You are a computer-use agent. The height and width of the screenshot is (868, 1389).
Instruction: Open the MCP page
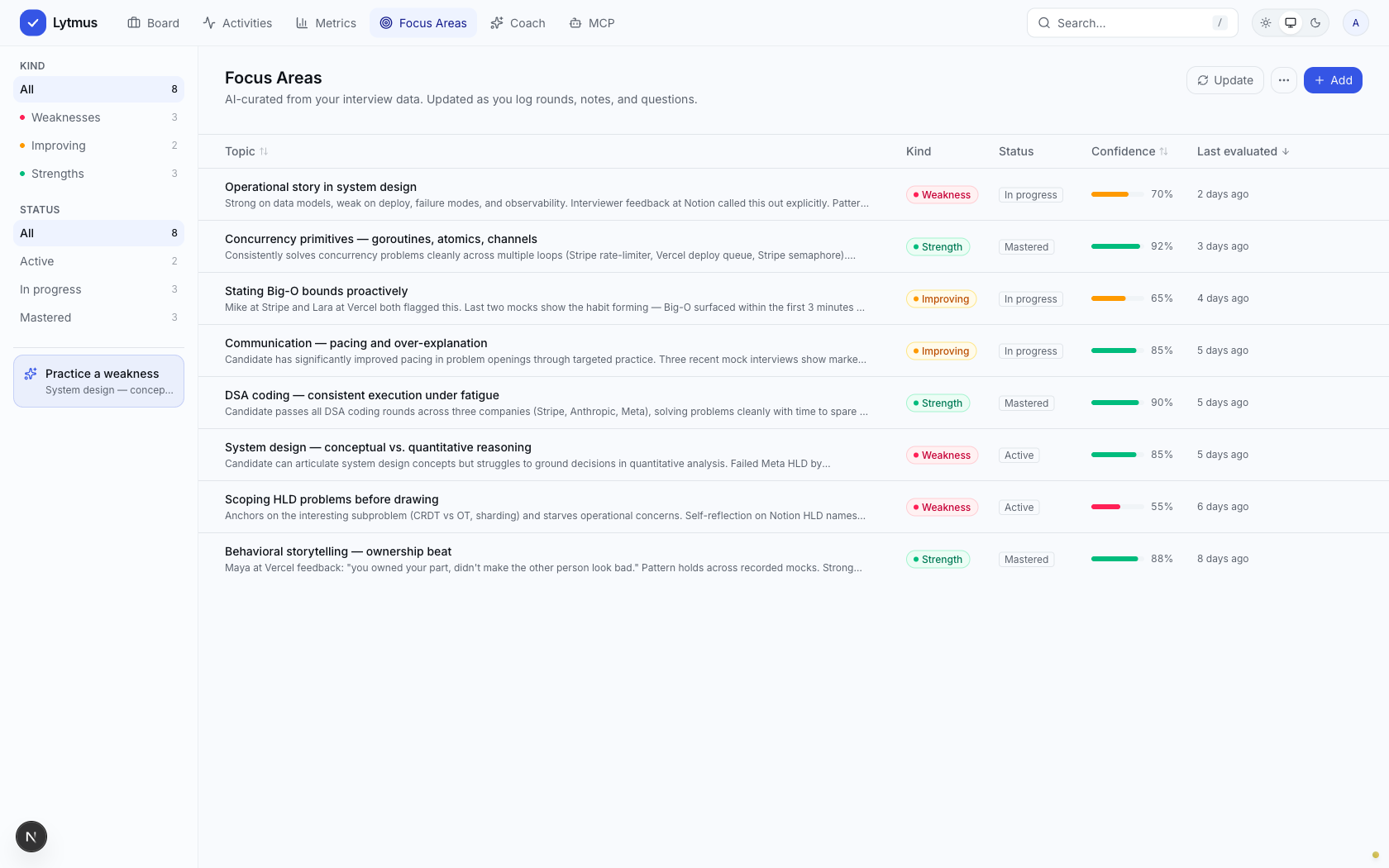[592, 23]
